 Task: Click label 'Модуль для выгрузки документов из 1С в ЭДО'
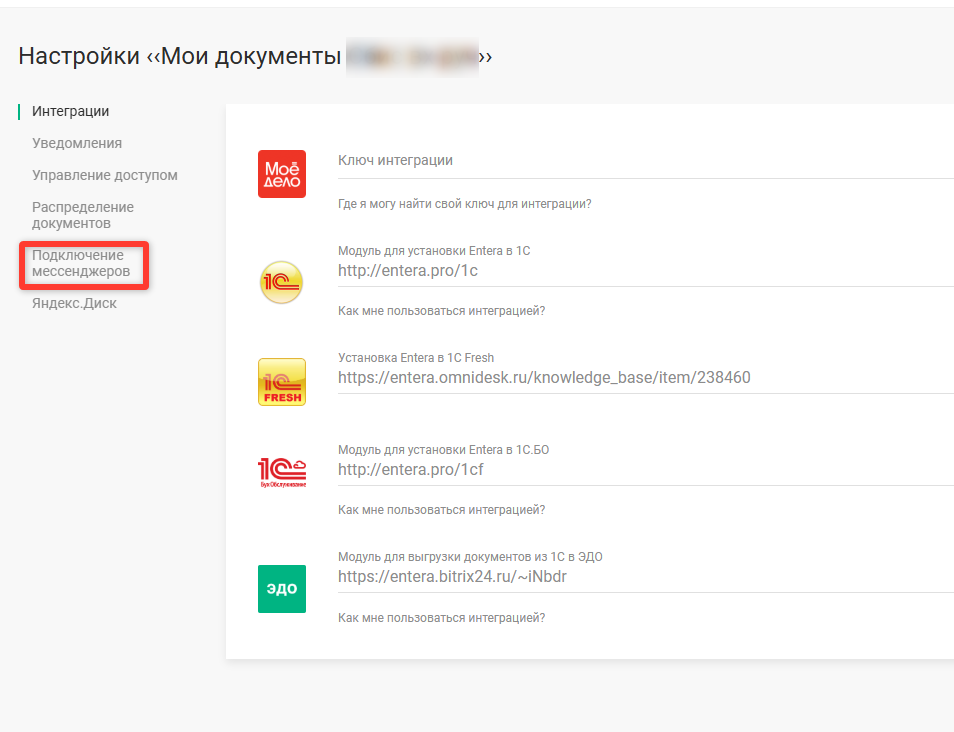(x=470, y=557)
